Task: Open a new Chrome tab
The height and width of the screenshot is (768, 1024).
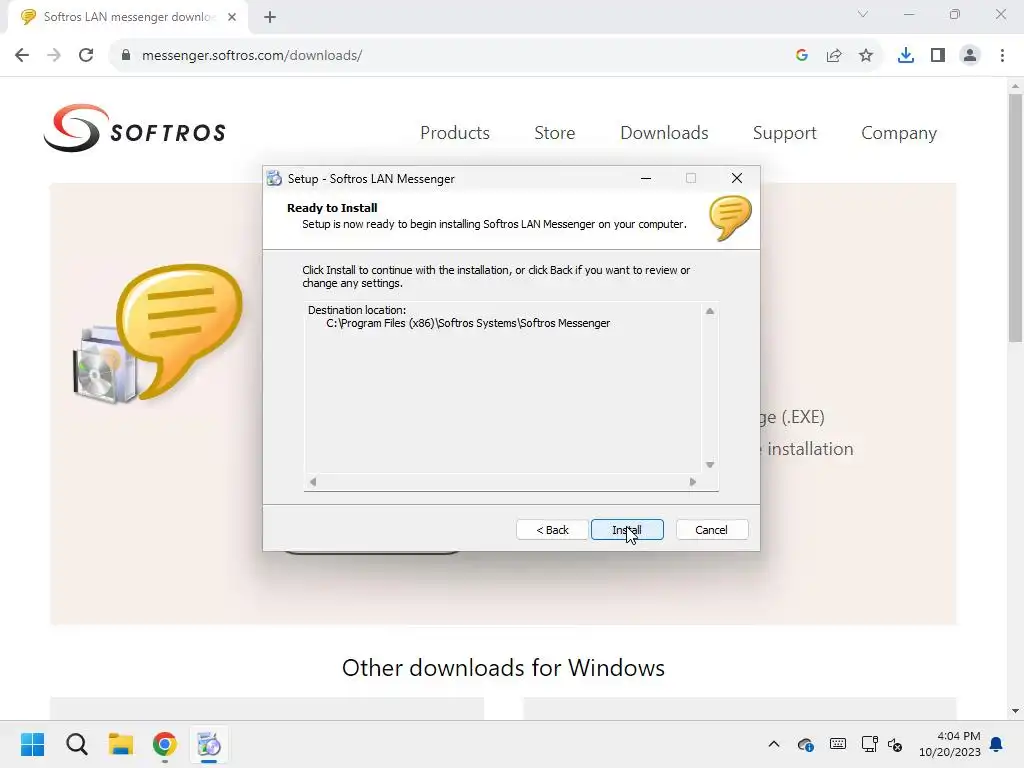Action: [x=270, y=17]
